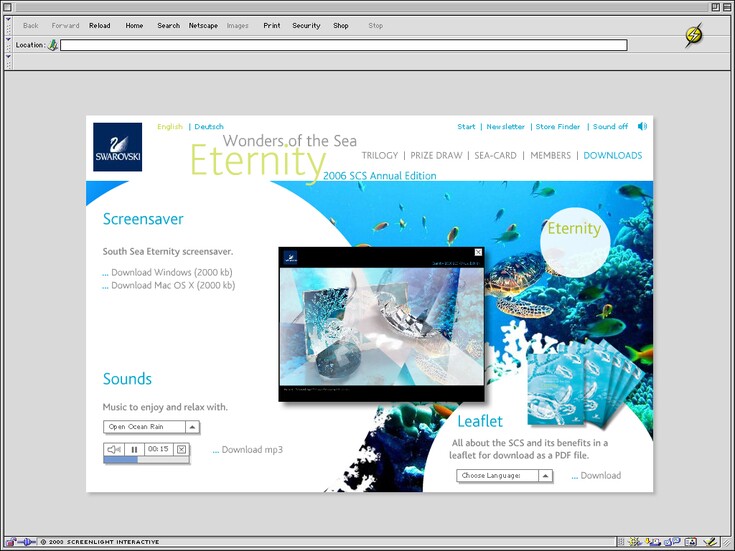Open the Newsletter link
The width and height of the screenshot is (735, 551).
[x=505, y=127]
